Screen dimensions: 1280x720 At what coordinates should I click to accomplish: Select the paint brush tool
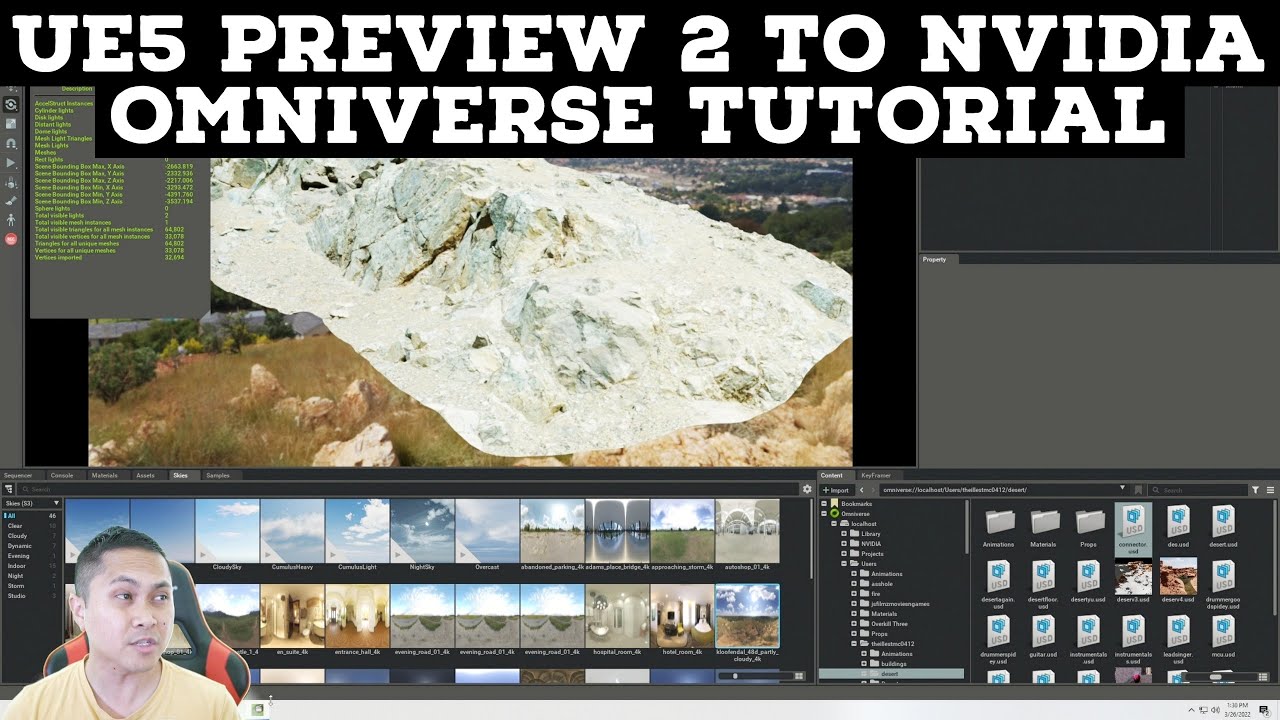click(11, 201)
